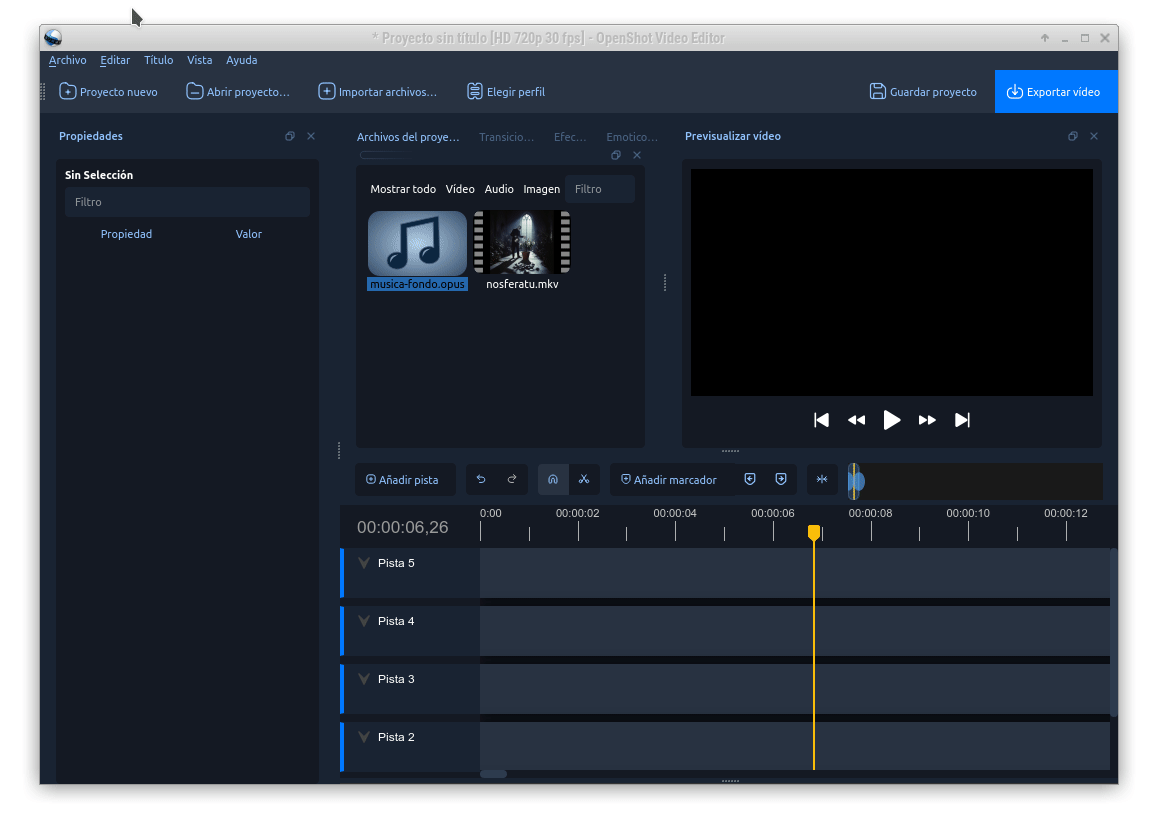Open the Archivo menu

68,60
